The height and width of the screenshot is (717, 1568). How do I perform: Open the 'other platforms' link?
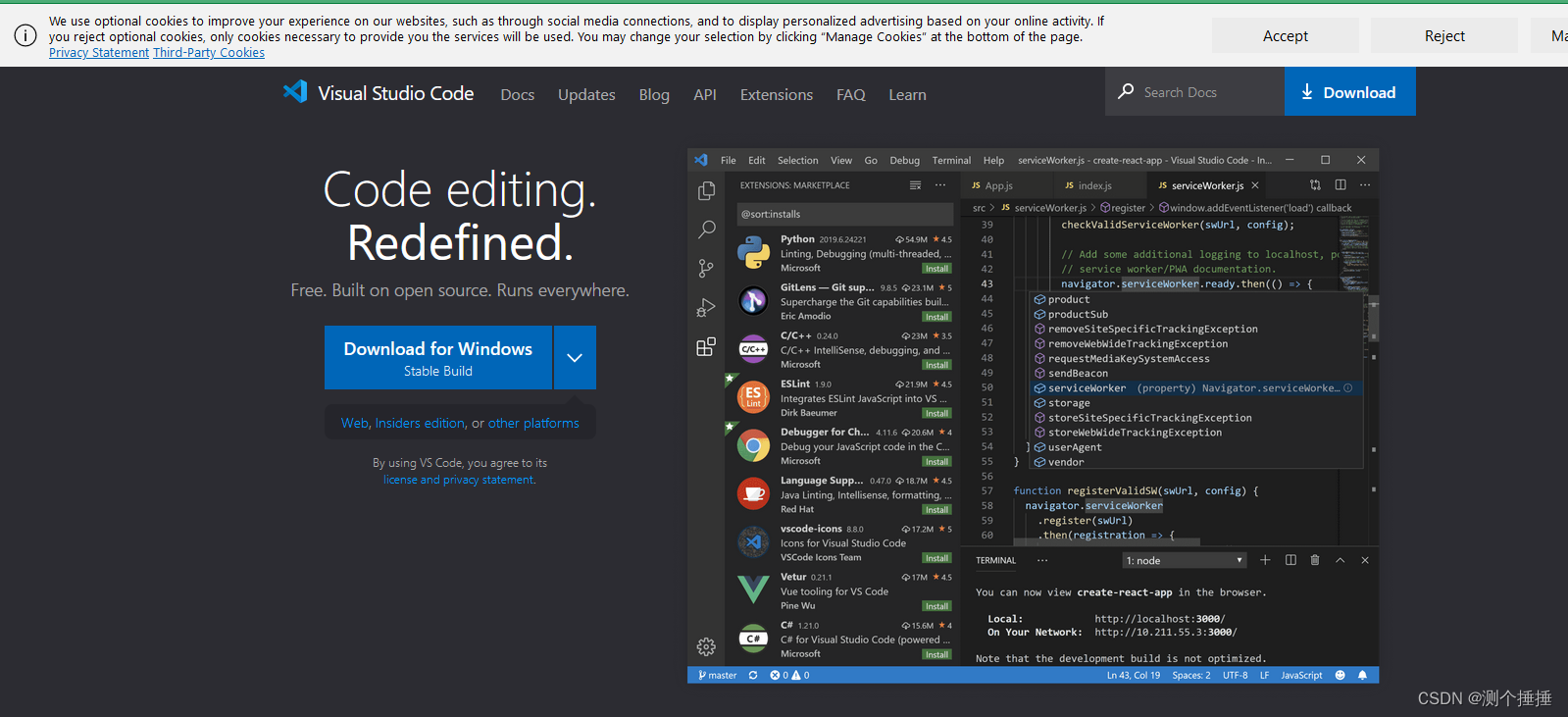click(x=533, y=423)
